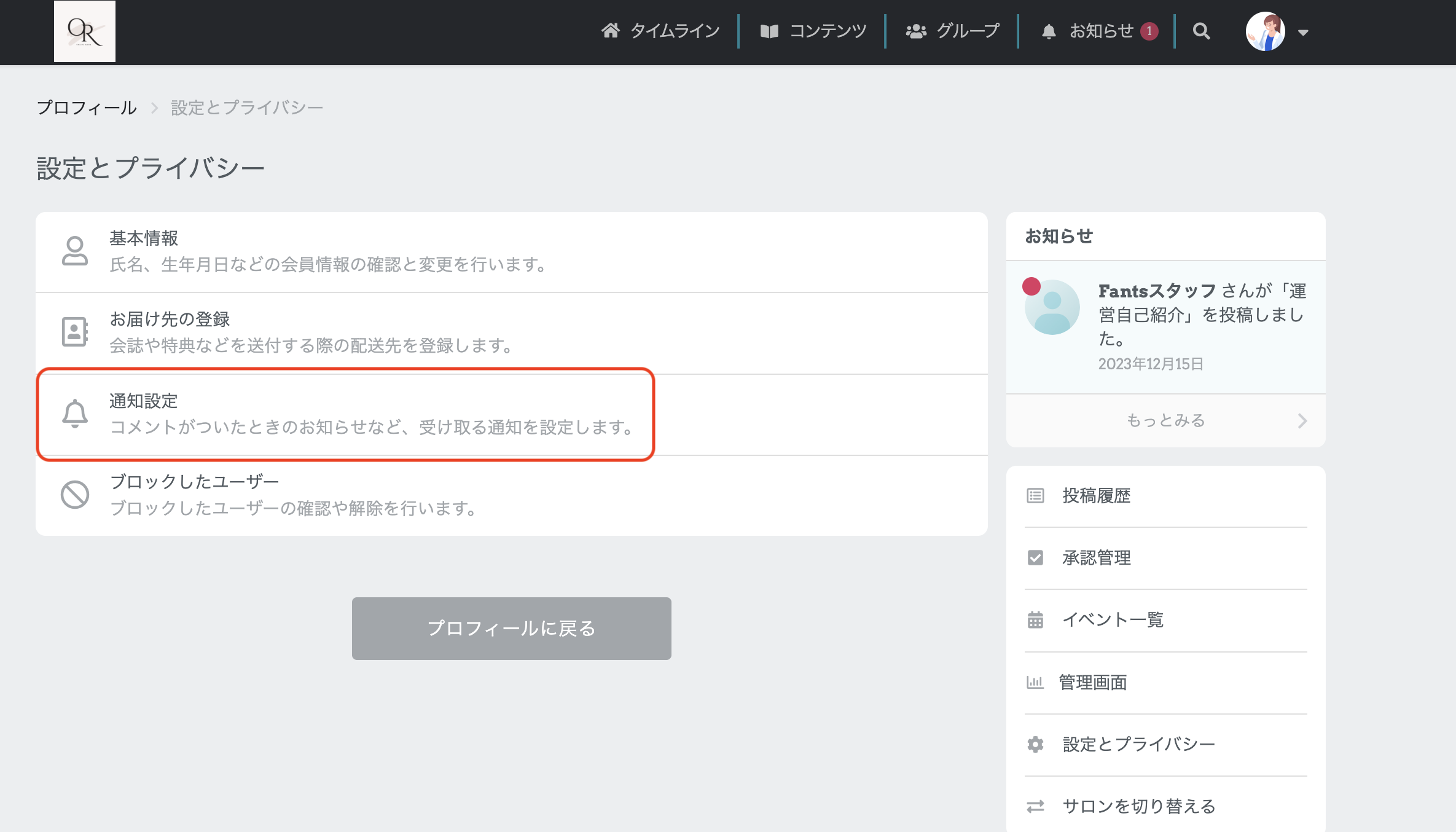
Task: Open the コンテンツ menu item
Action: coord(813,31)
